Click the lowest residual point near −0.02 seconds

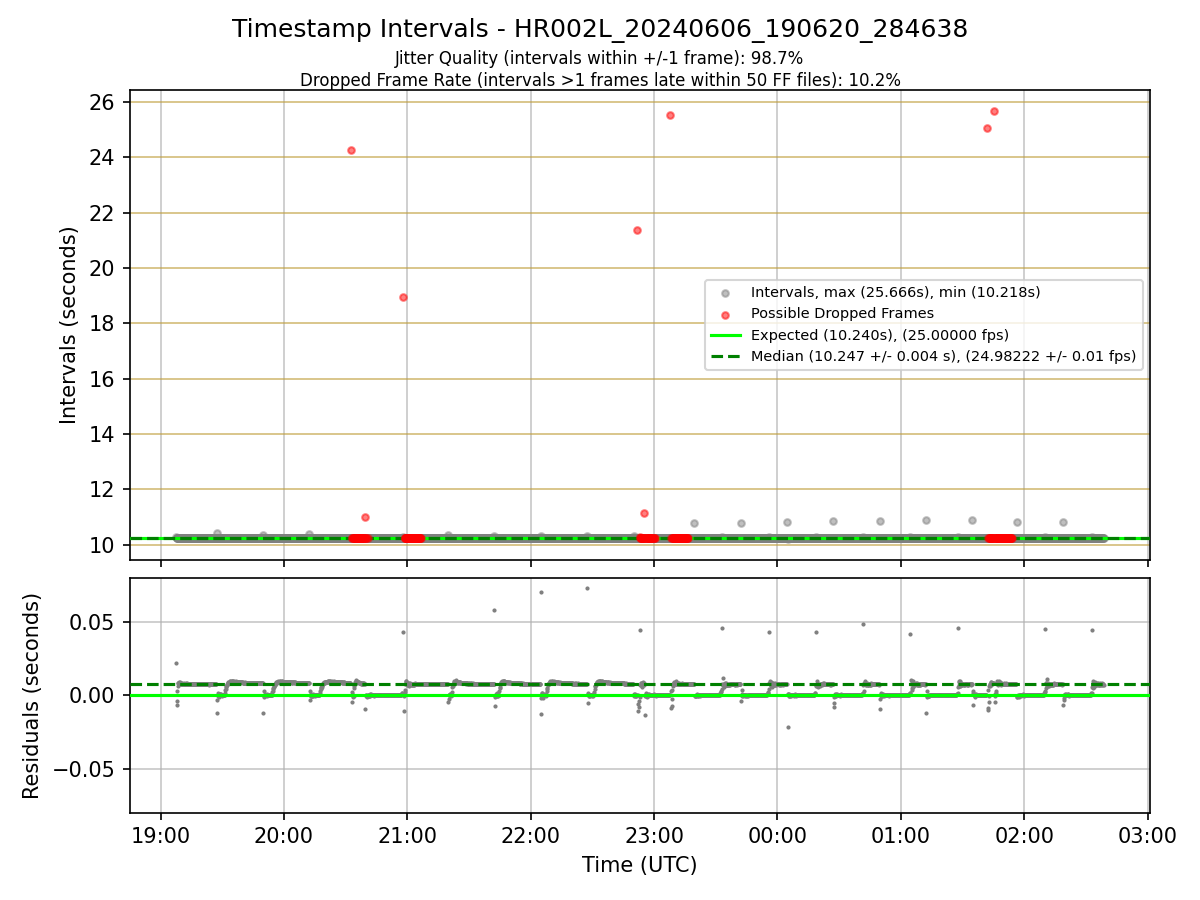pos(788,727)
